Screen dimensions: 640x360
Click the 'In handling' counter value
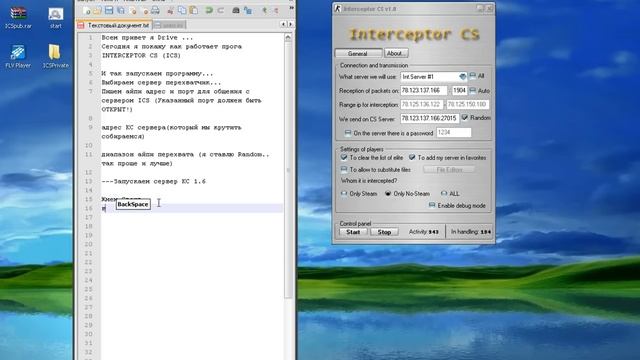[486, 232]
